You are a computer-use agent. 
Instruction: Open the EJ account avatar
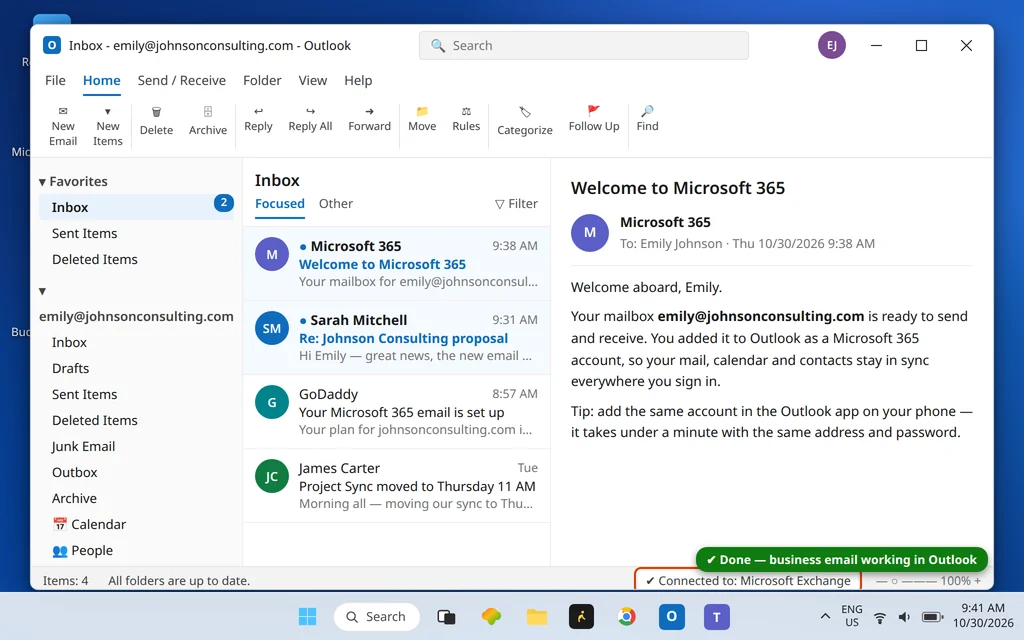831,45
